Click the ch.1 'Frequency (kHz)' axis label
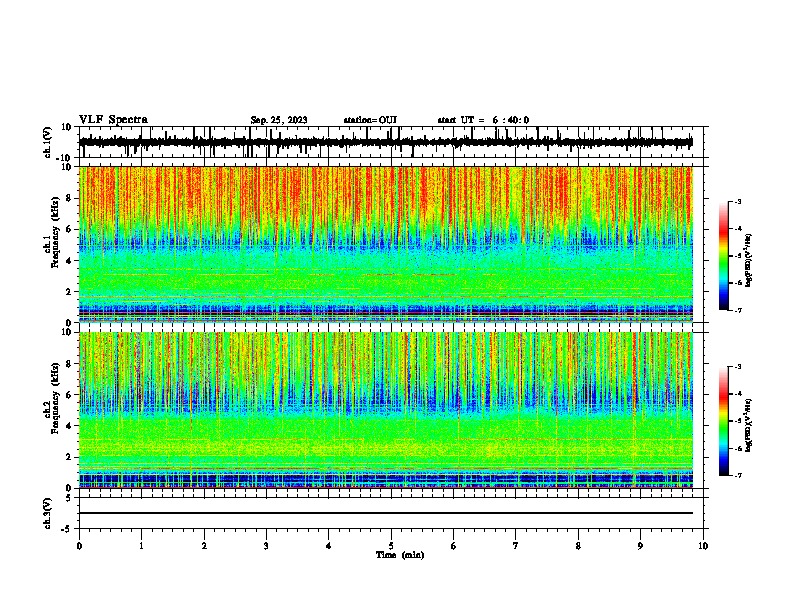Viewport: 792px width, 612px height. [56, 234]
